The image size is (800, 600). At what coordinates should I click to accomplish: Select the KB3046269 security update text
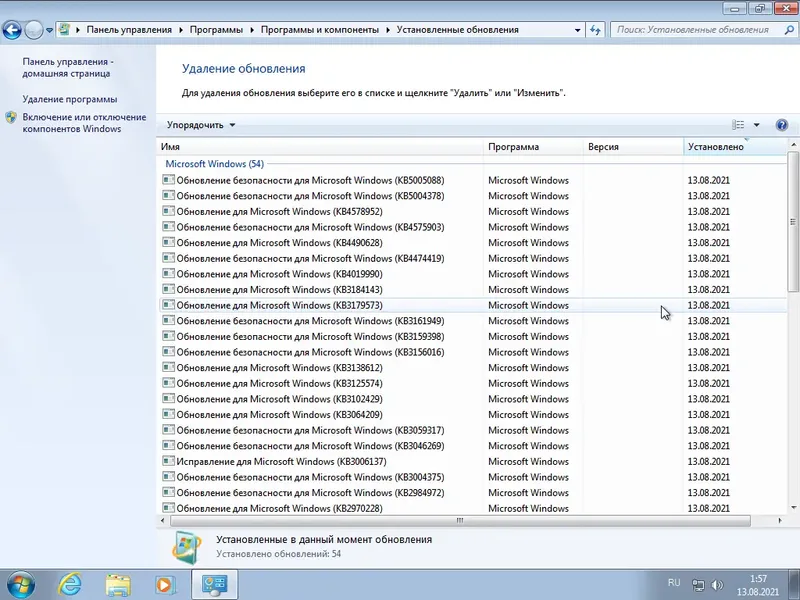[x=310, y=446]
